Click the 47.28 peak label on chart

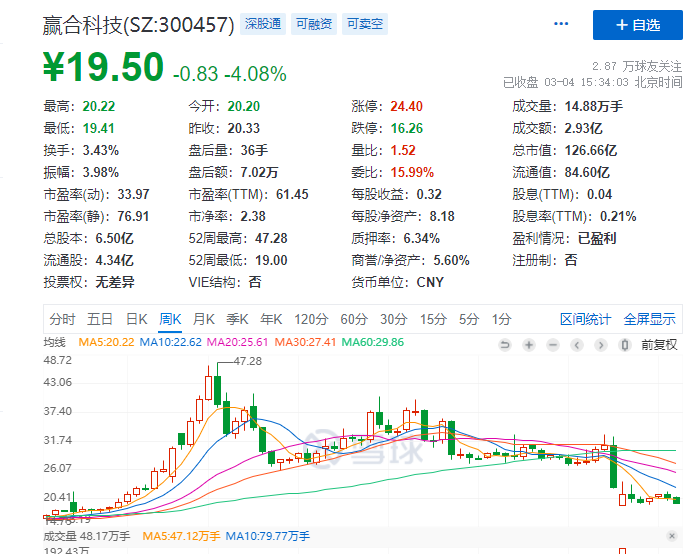(247, 361)
